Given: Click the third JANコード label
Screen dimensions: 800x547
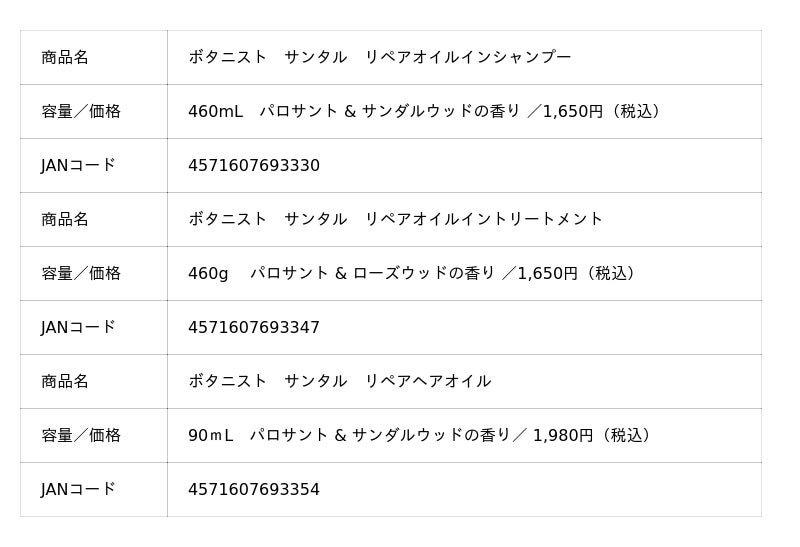Looking at the screenshot, I should coord(79,490).
